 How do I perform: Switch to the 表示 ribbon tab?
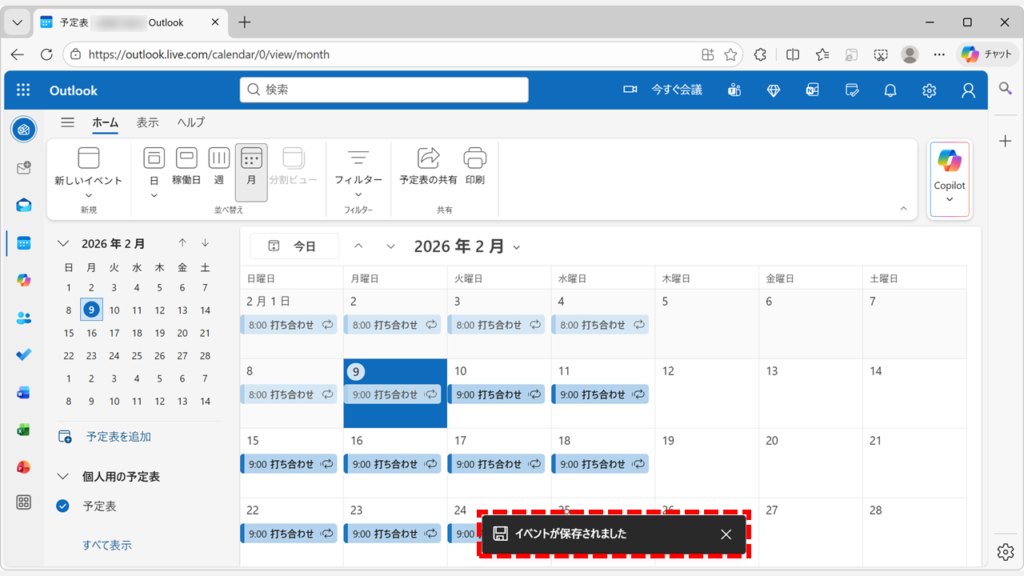(x=147, y=122)
